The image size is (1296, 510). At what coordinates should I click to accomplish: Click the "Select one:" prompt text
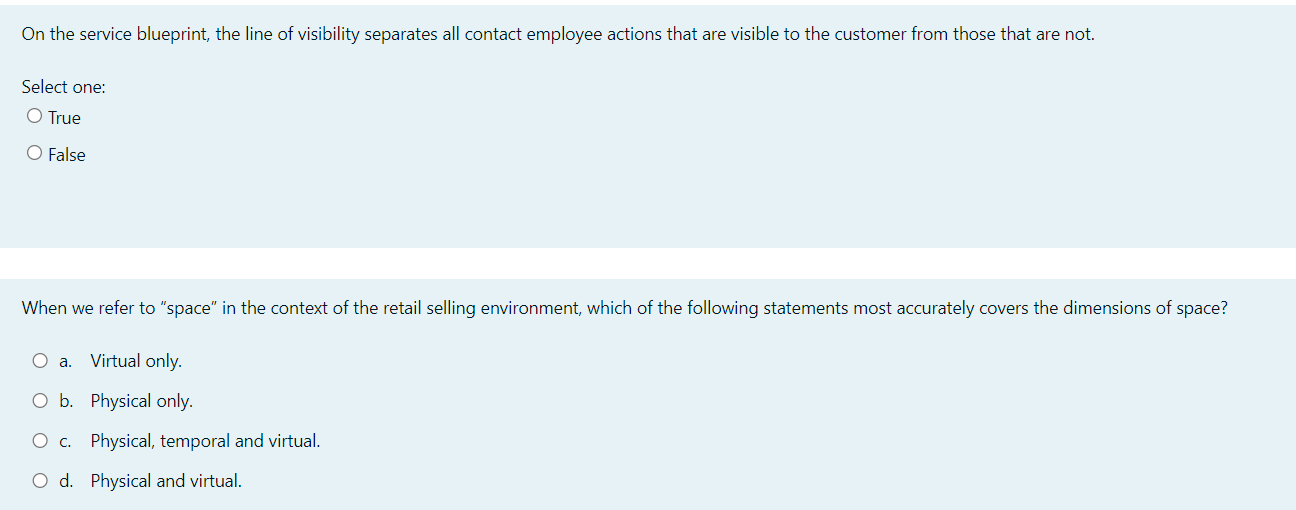[x=64, y=87]
